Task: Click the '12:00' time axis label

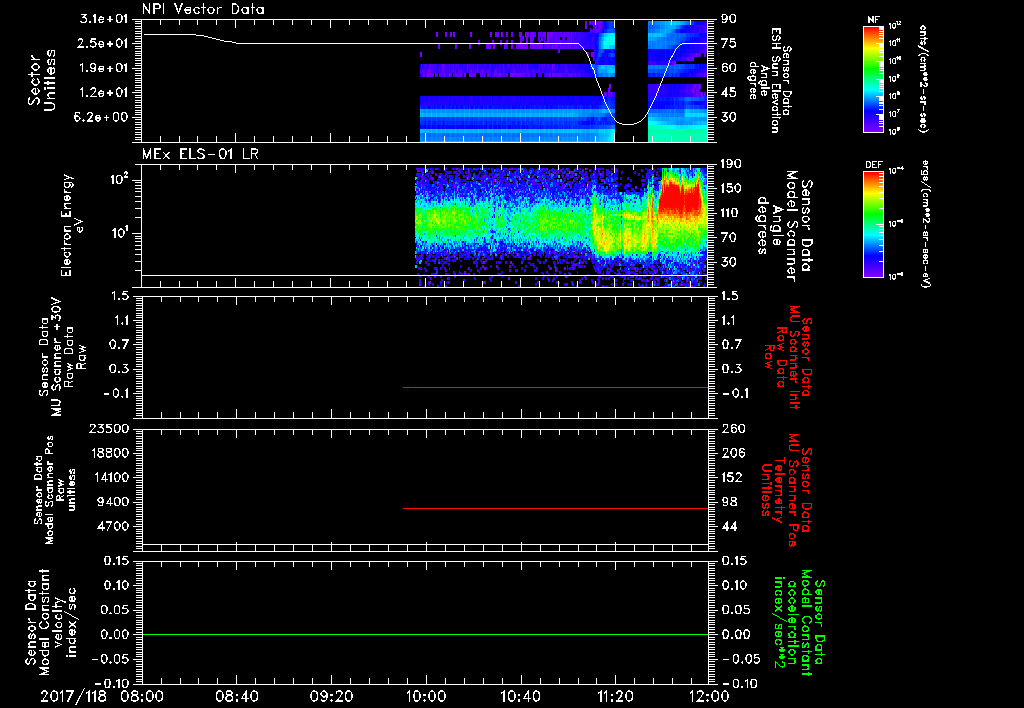Action: point(709,696)
